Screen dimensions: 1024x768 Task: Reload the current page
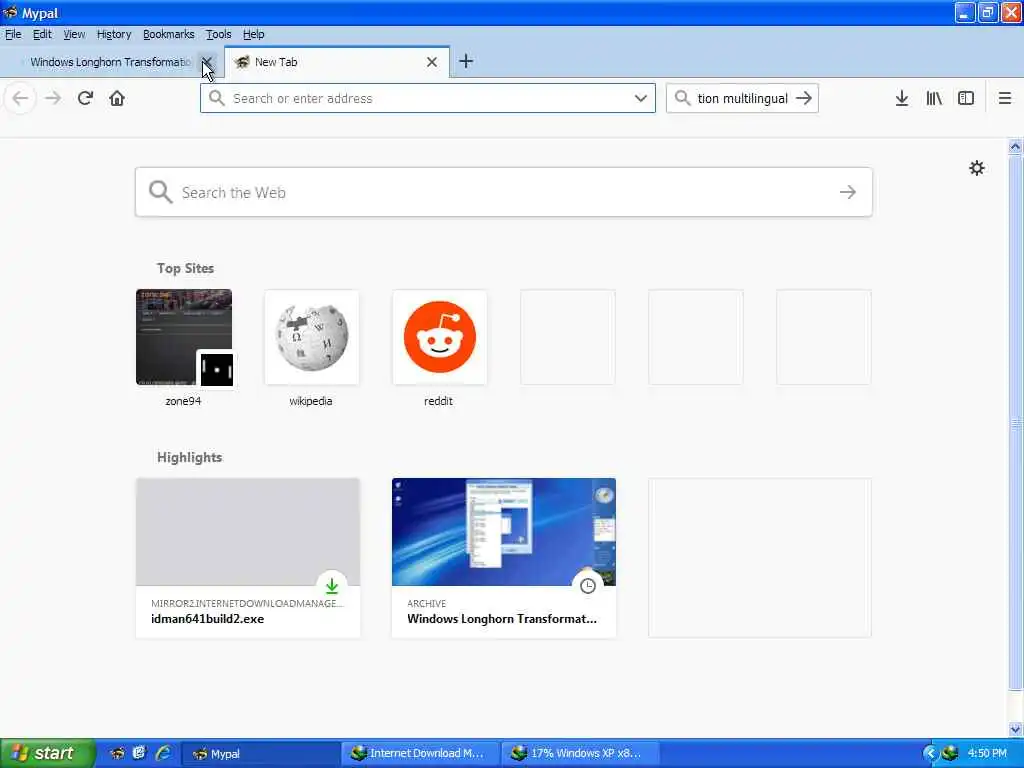click(x=85, y=99)
